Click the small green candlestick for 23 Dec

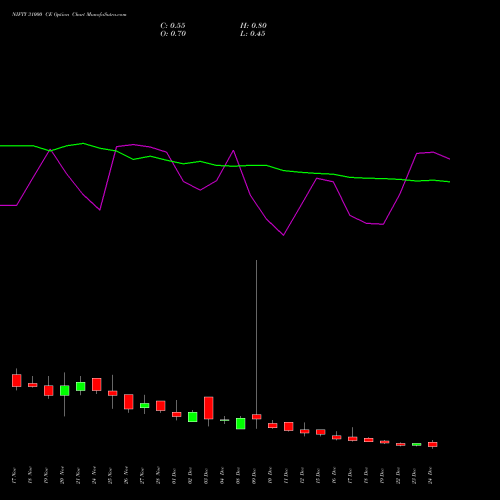click(417, 444)
